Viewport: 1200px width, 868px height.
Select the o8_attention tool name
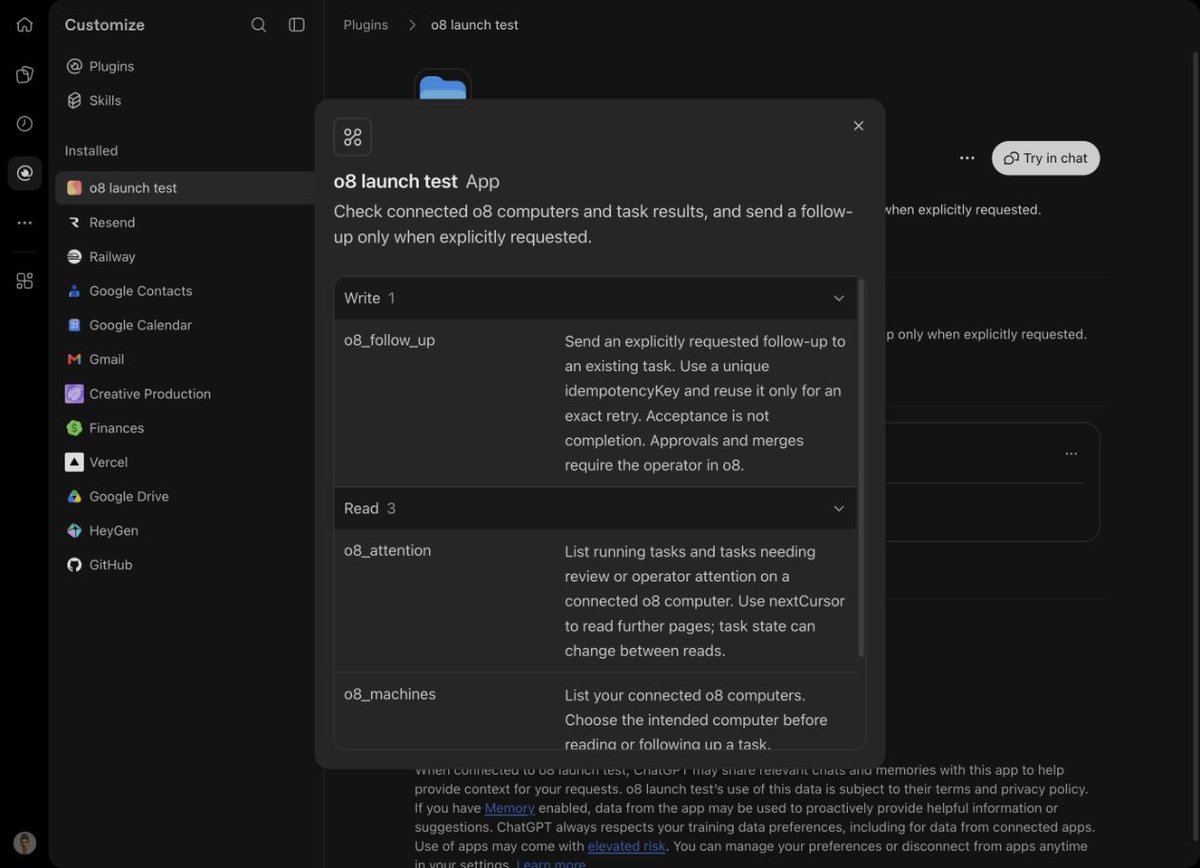click(x=388, y=550)
